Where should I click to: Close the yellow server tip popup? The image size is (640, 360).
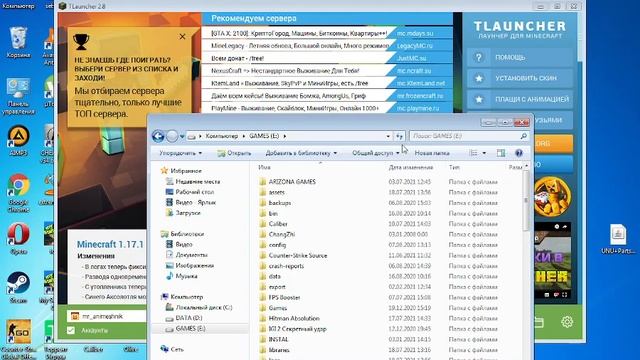point(182,37)
